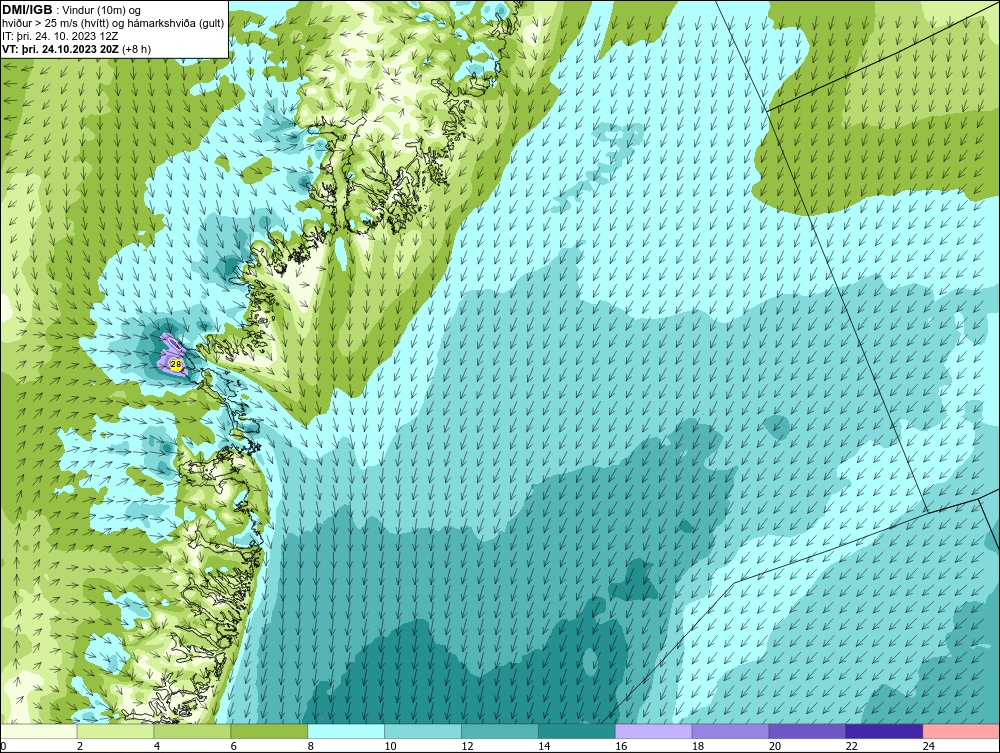Screen dimensions: 1000x753
Task: Select the 14–16 m/s dark teal swatch
Action: point(577,731)
